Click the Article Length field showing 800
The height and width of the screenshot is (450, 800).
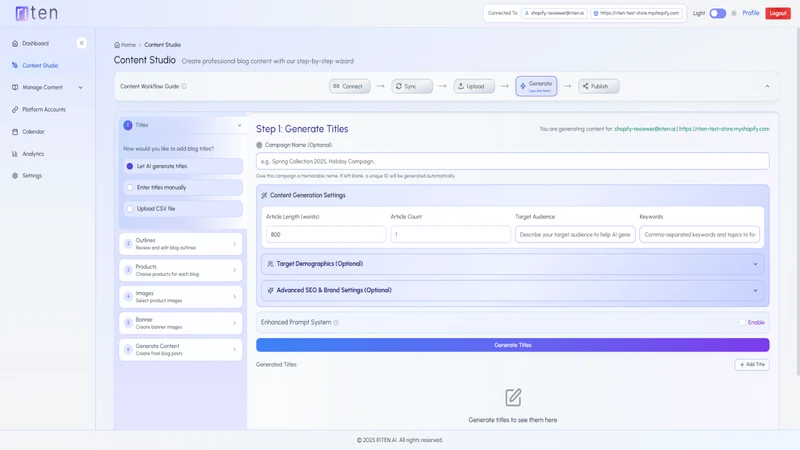point(326,235)
